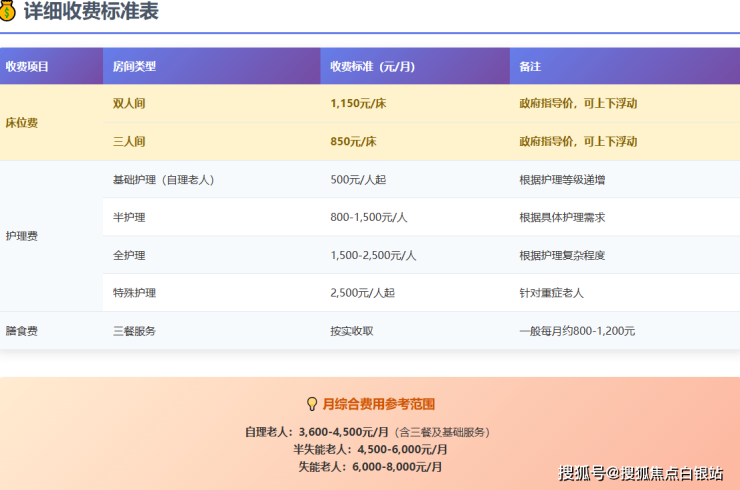The width and height of the screenshot is (740, 490).
Task: Click the 基础护理(自理老人) cell
Action: tap(212, 179)
